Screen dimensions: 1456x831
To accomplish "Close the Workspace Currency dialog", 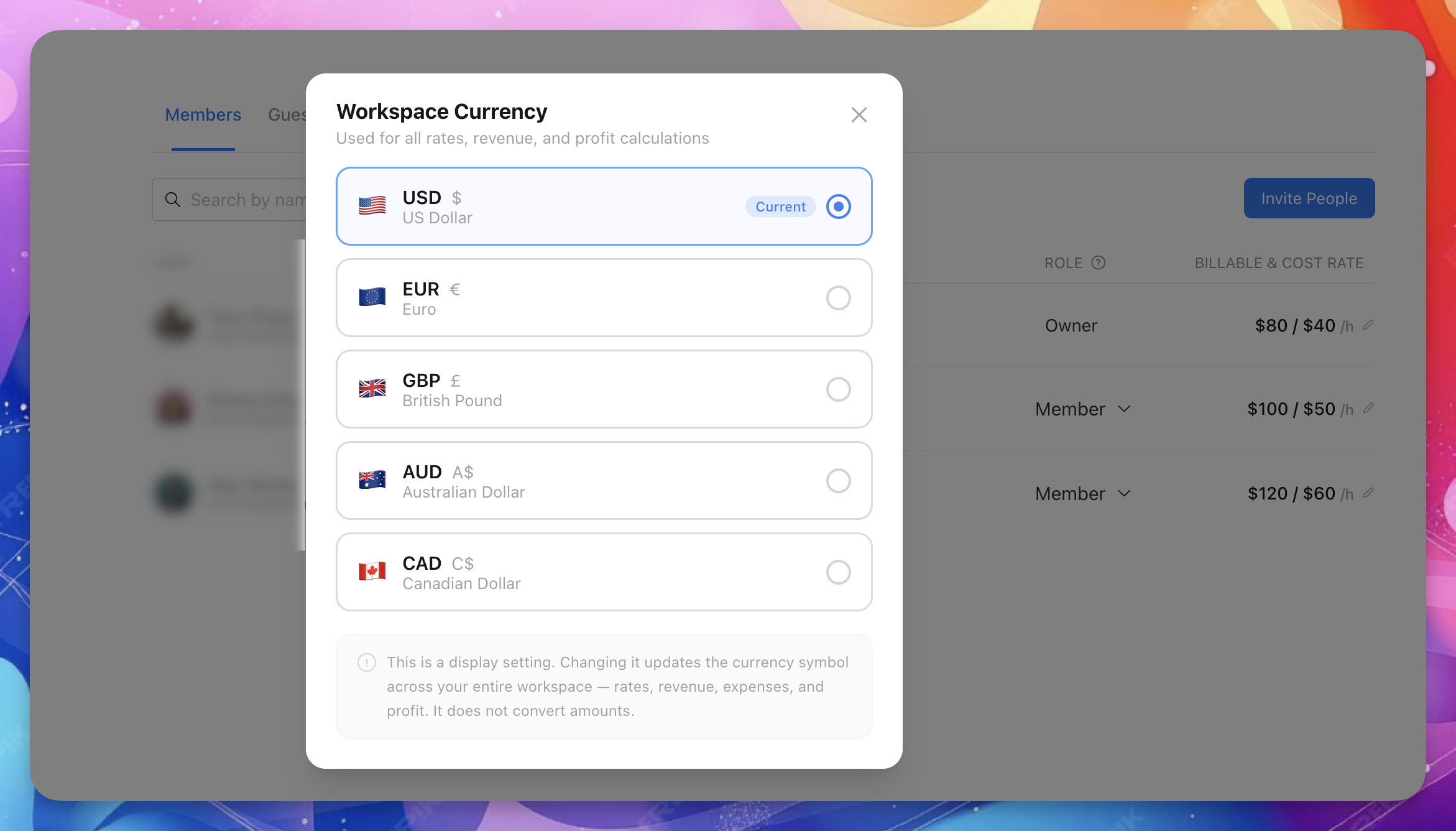I will pos(859,114).
